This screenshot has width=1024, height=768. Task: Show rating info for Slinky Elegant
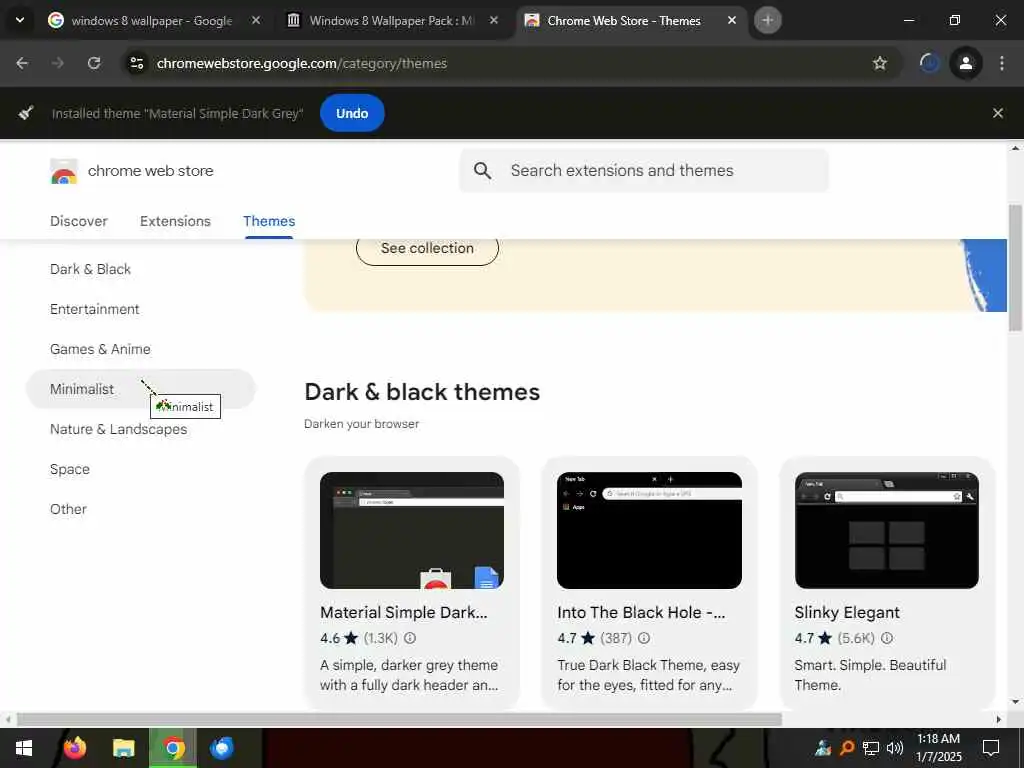coord(886,638)
